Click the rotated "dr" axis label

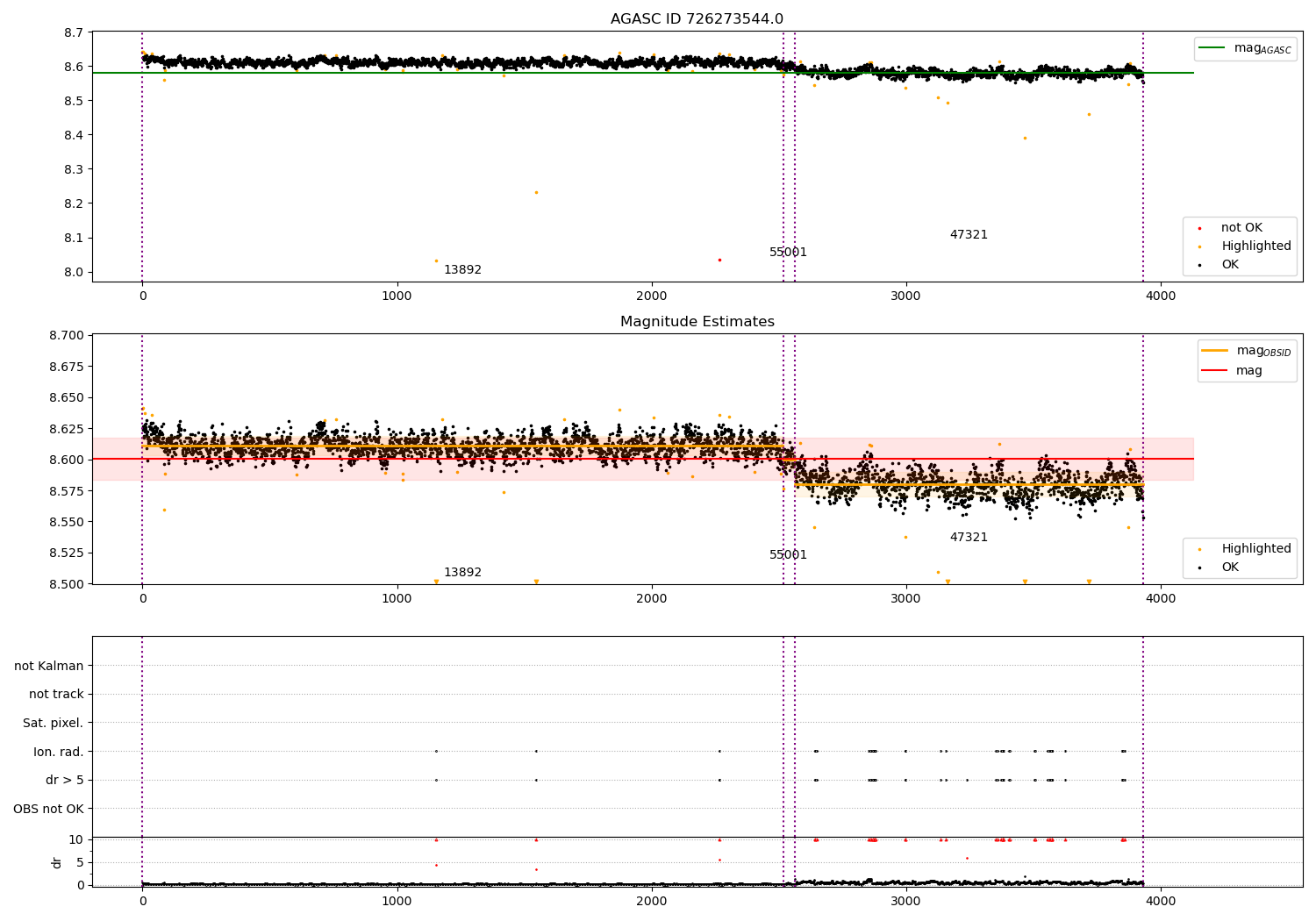pyautogui.click(x=57, y=862)
